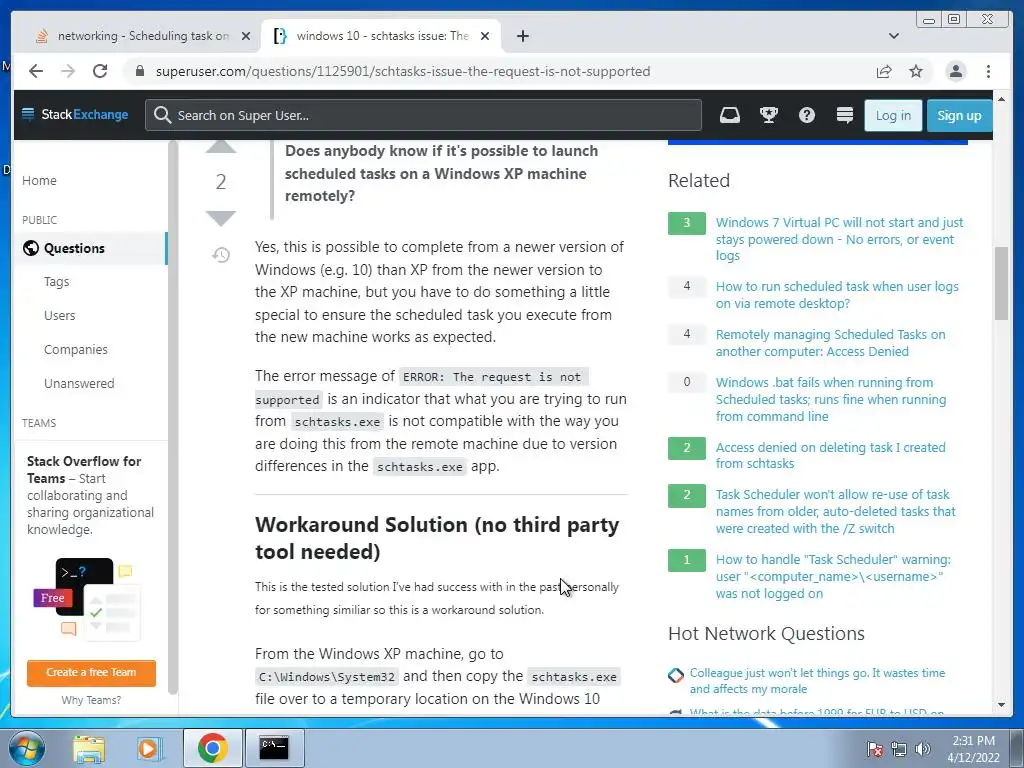Open Companies in the sidebar
The height and width of the screenshot is (768, 1024).
pos(76,349)
